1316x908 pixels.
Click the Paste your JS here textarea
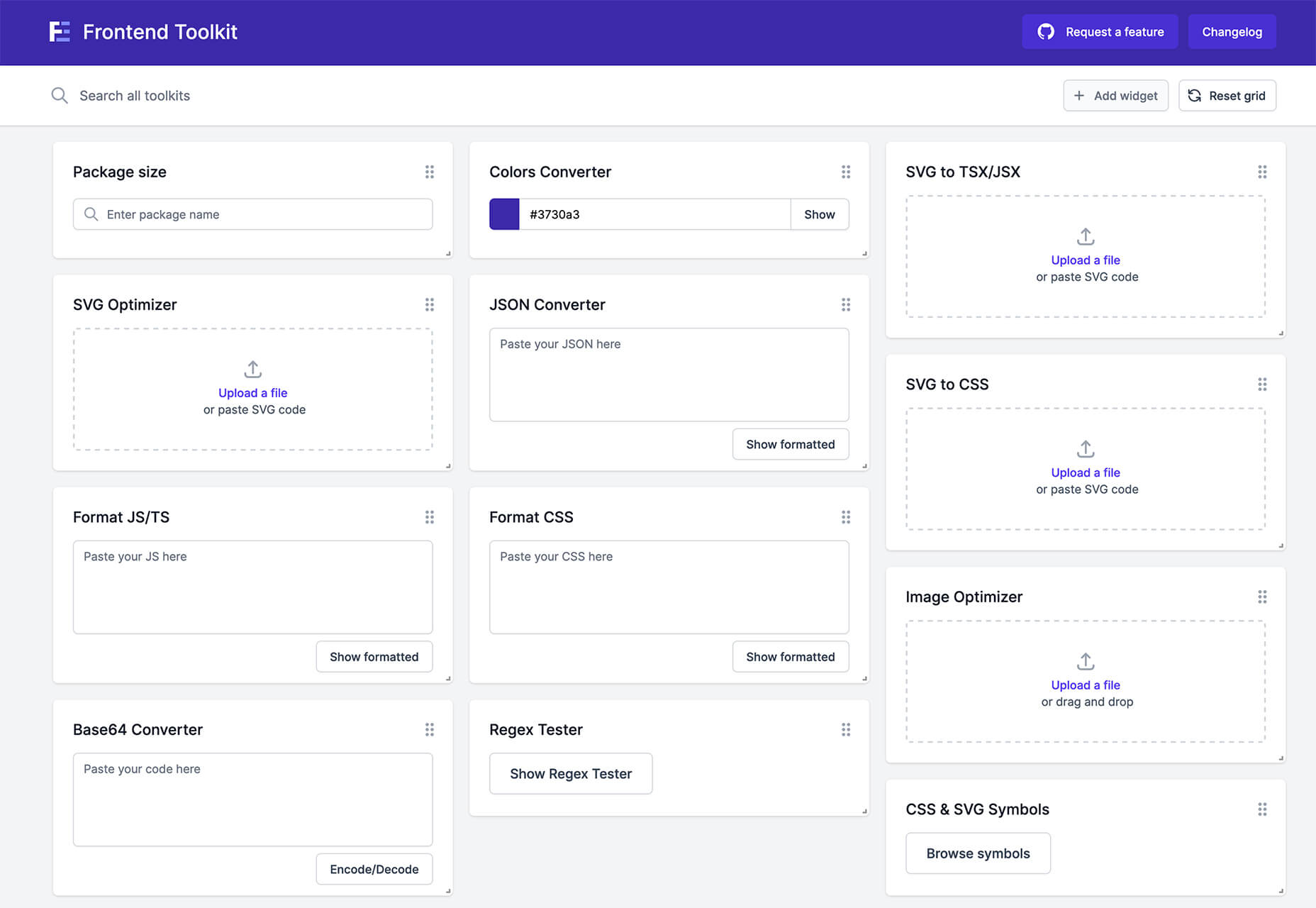click(x=253, y=587)
